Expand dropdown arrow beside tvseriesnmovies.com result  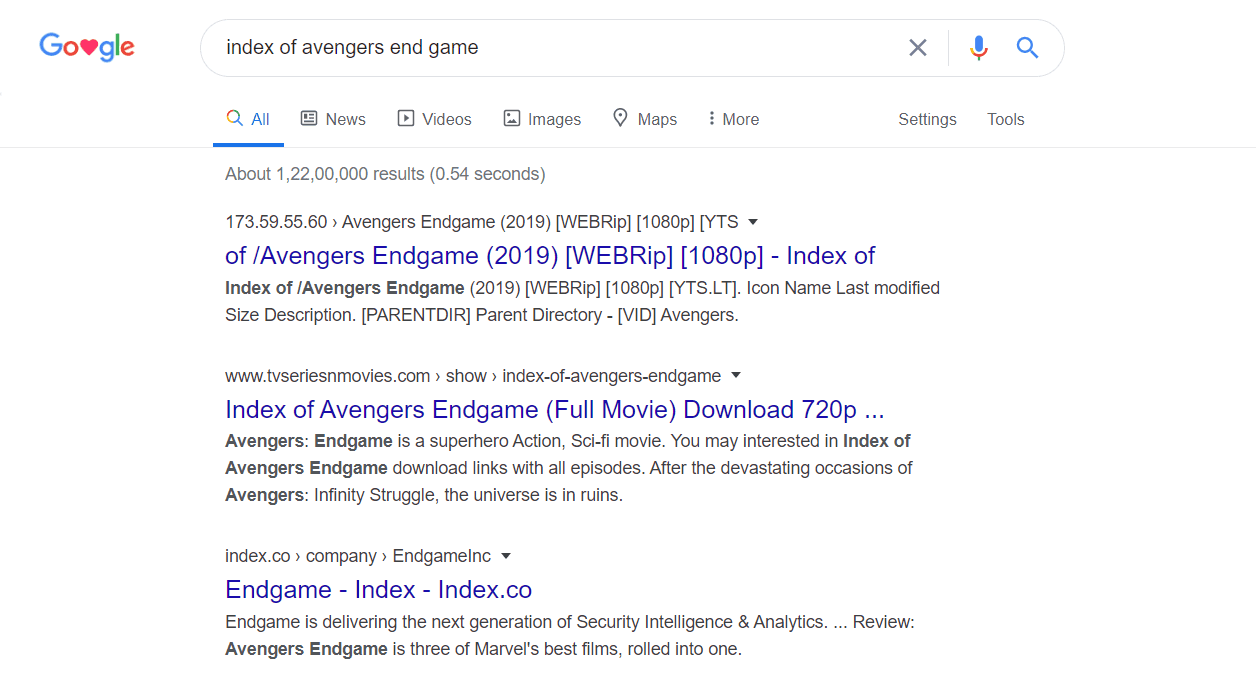coord(736,376)
